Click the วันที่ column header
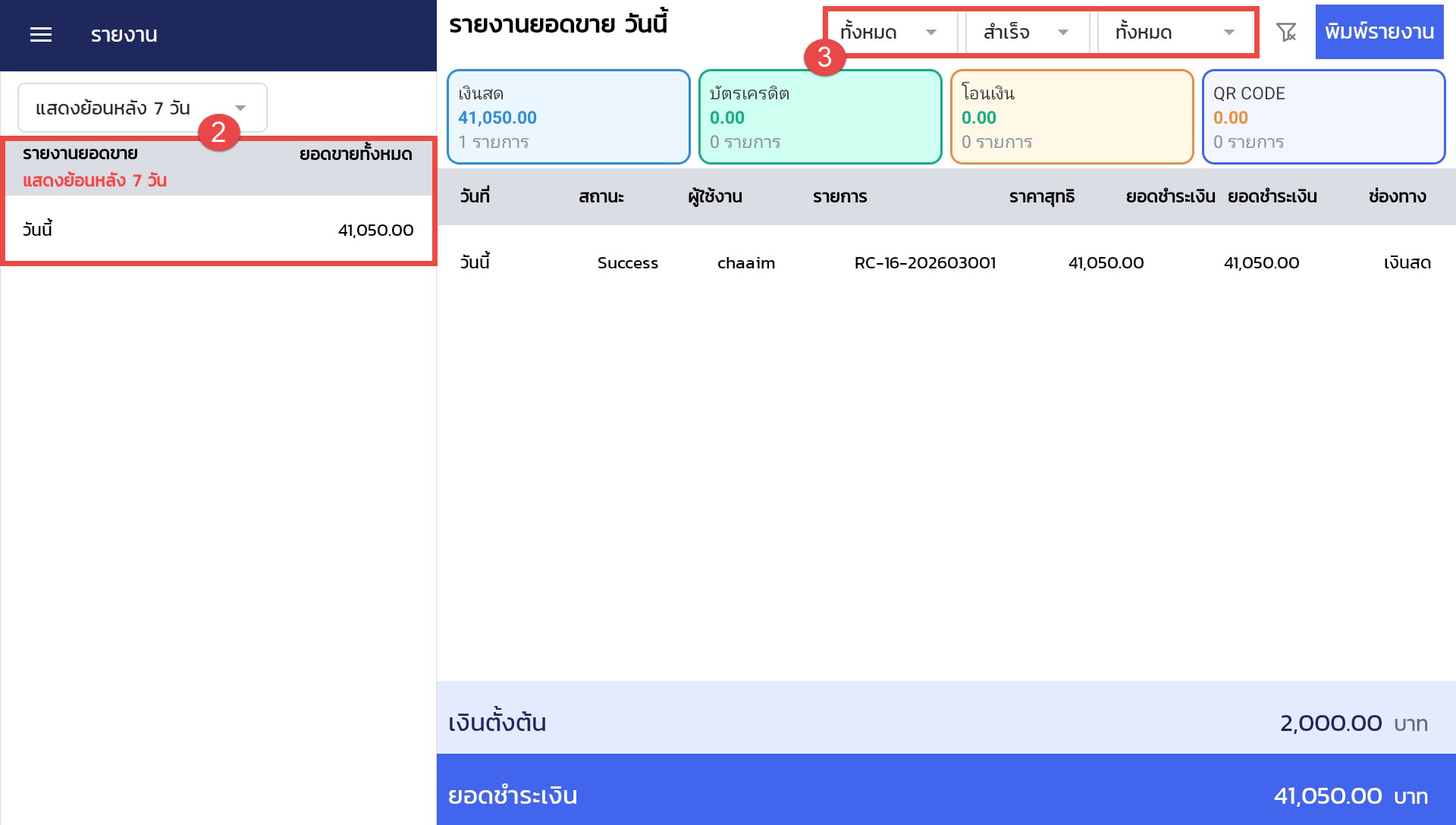Image resolution: width=1456 pixels, height=825 pixels. [x=475, y=197]
